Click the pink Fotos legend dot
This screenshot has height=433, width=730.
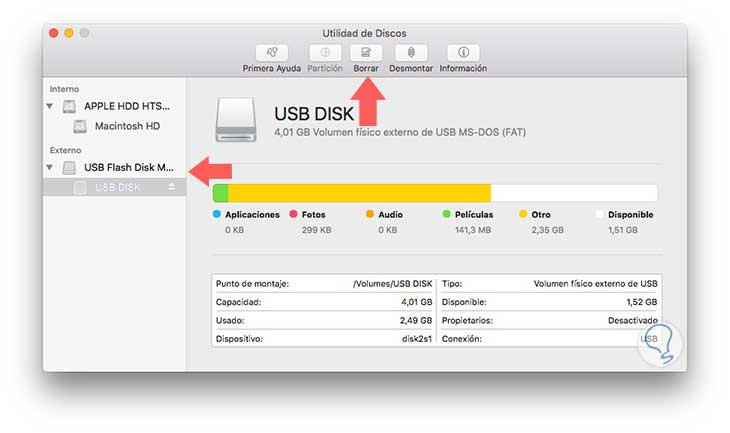(293, 214)
